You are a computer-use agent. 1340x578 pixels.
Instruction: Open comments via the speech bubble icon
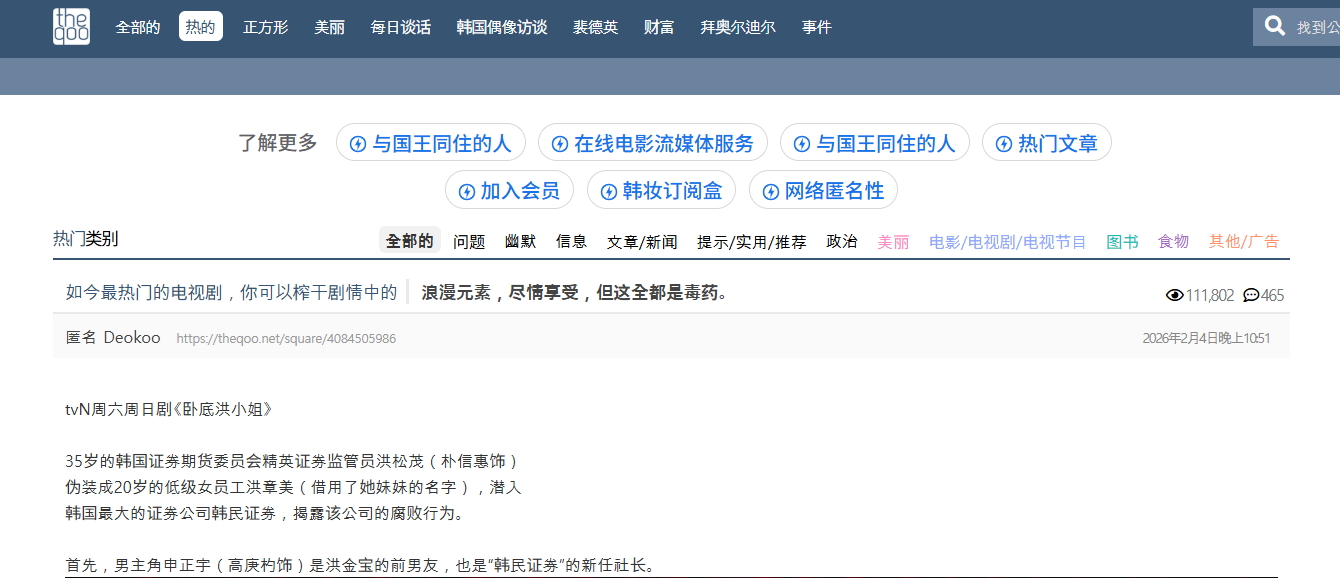pyautogui.click(x=1252, y=295)
